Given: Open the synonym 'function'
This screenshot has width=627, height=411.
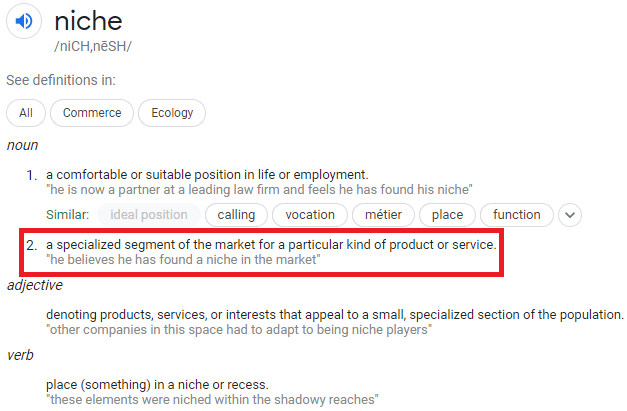Looking at the screenshot, I should point(517,215).
